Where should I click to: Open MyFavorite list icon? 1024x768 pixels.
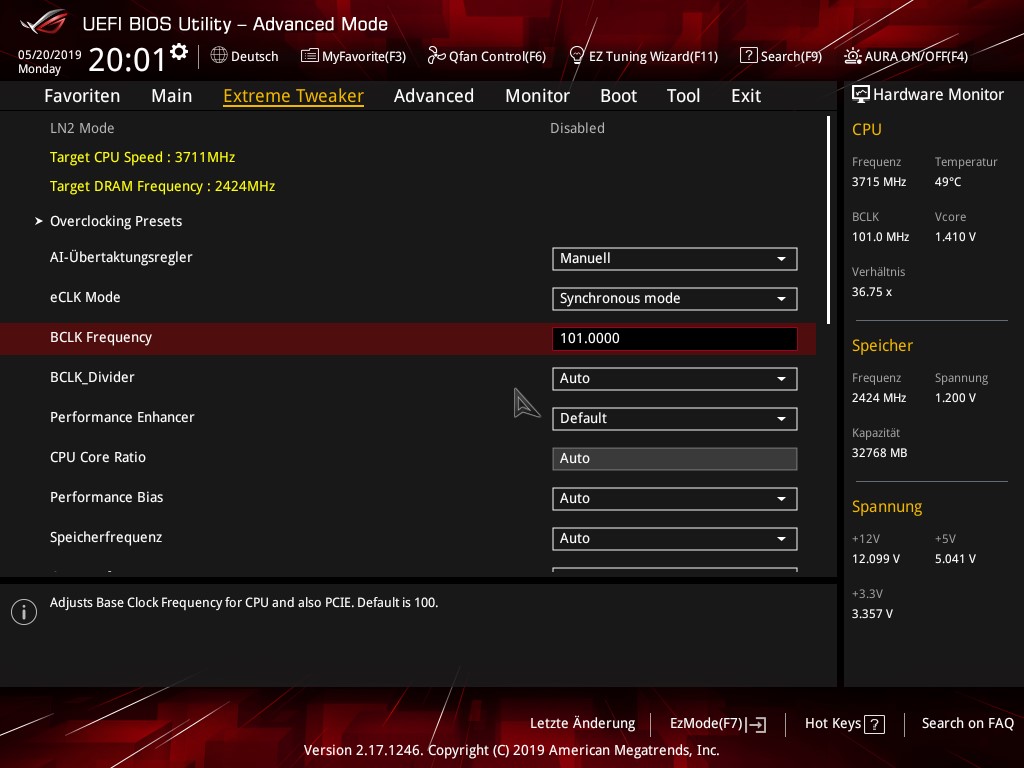point(310,56)
